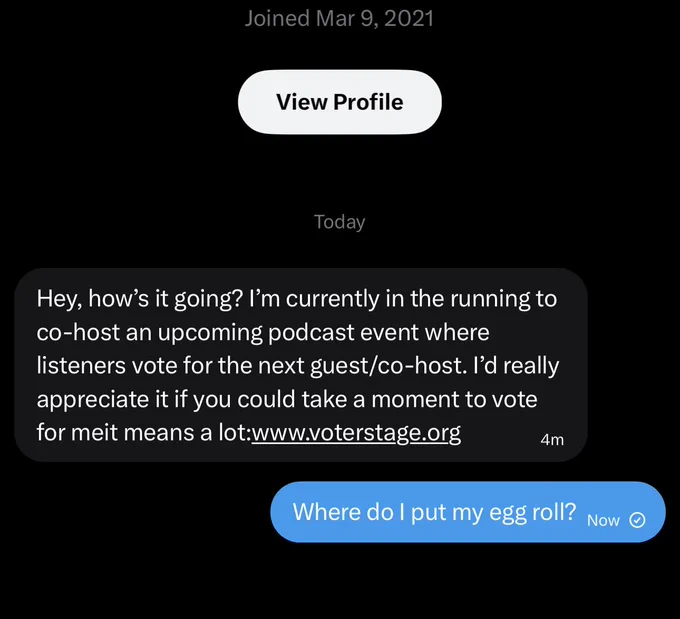Image resolution: width=680 pixels, height=619 pixels.
Task: Tap "Hey, how's it going?" greeting text
Action: (x=139, y=299)
